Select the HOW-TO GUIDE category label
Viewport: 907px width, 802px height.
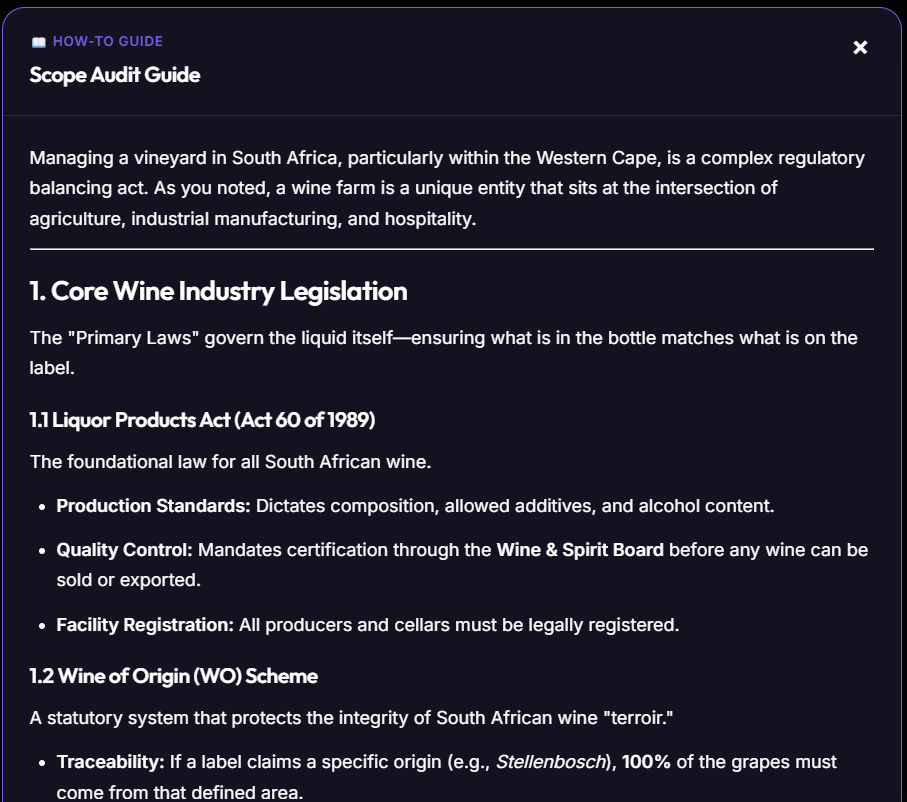(108, 42)
